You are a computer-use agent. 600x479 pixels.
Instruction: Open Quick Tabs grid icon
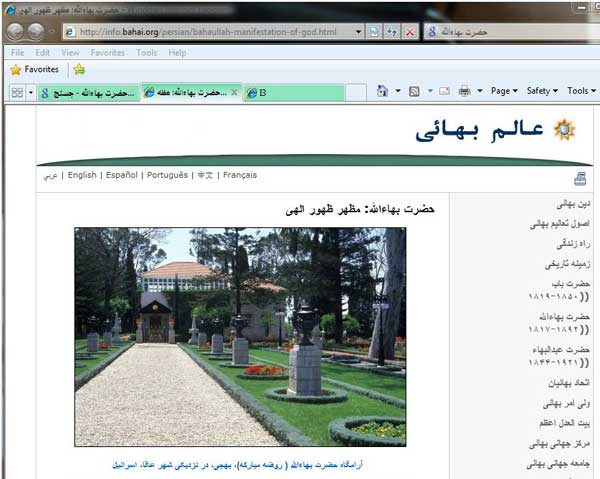pos(17,92)
